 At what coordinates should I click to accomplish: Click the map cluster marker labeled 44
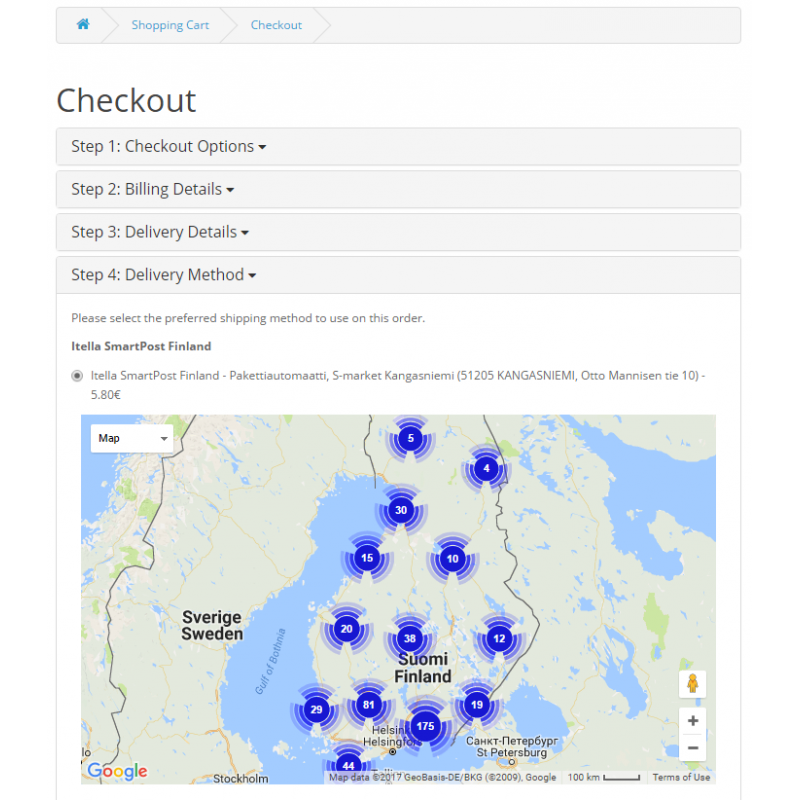[348, 765]
